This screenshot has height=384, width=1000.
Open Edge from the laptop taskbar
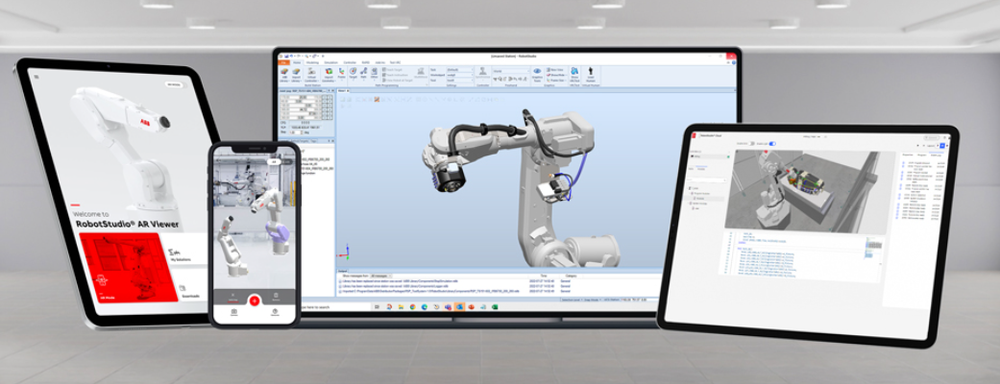pyautogui.click(x=425, y=307)
